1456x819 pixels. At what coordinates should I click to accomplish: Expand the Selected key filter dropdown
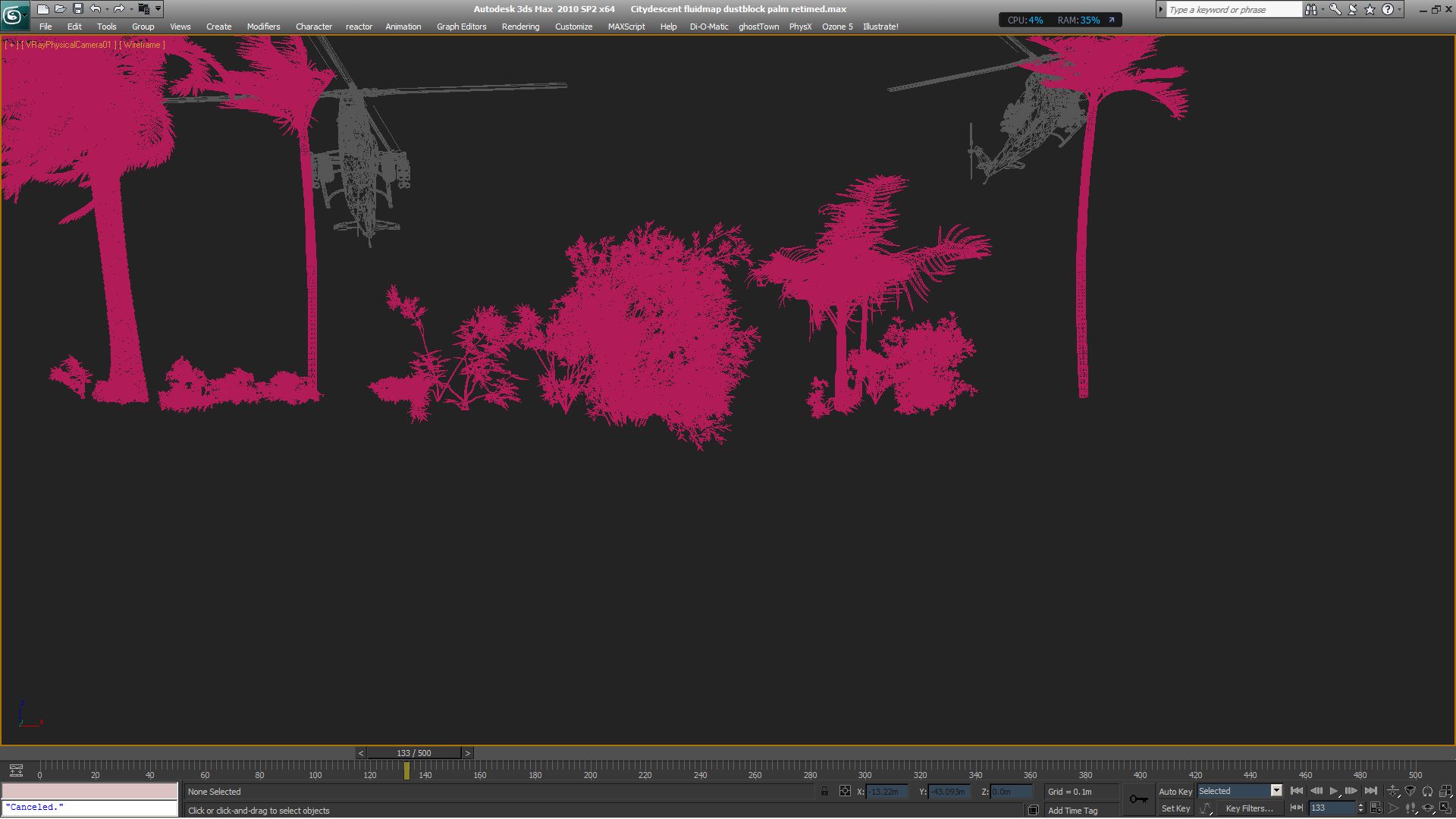pos(1276,791)
